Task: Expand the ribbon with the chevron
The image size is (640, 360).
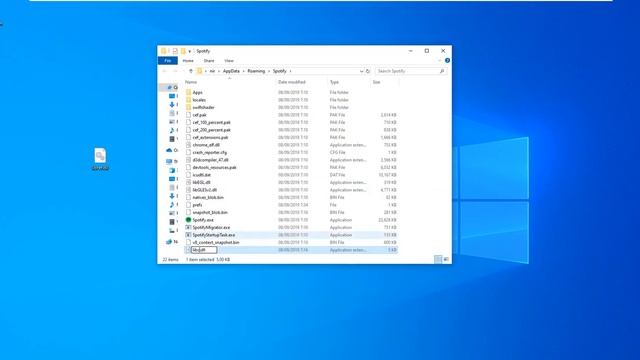Action: point(440,60)
